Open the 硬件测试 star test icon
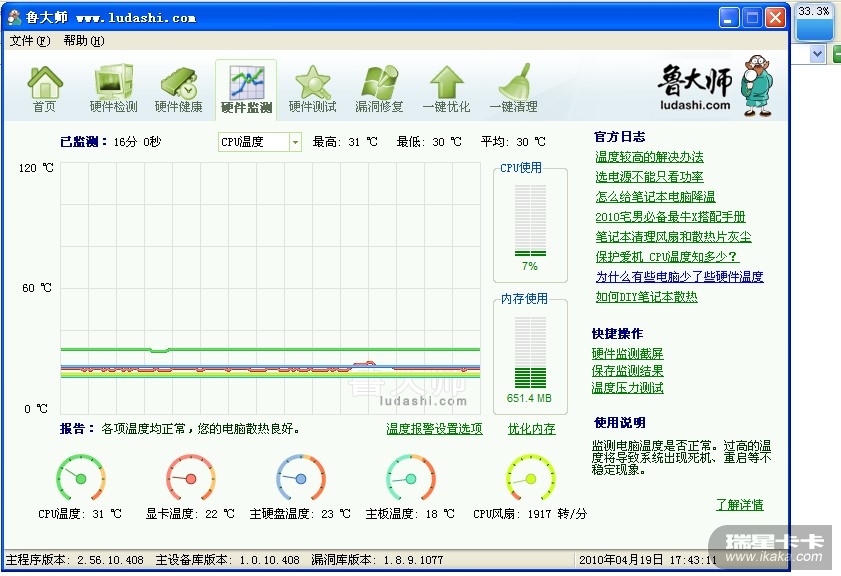Viewport: 841px width, 576px height. (x=313, y=88)
